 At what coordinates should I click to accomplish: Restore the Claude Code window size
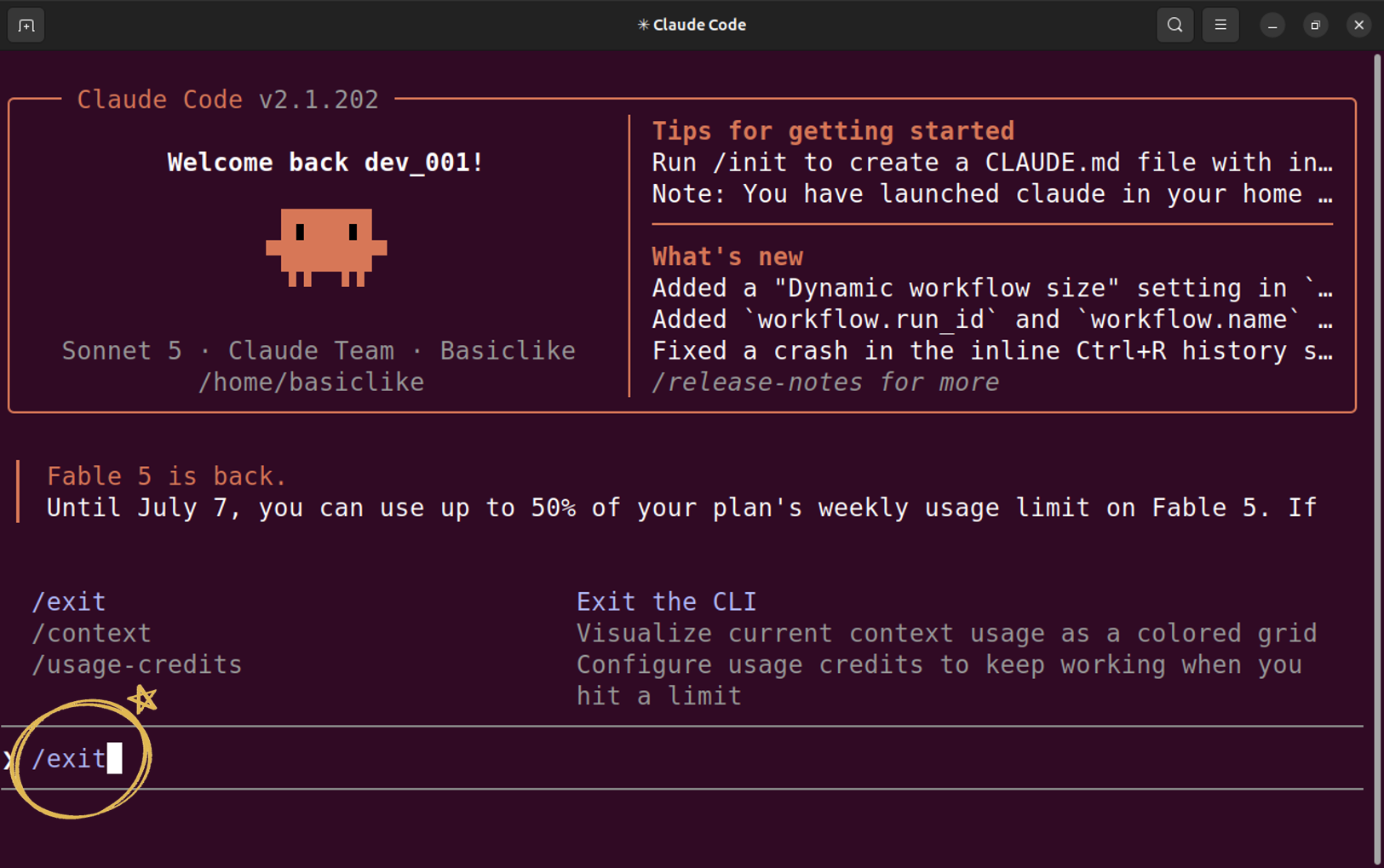[1316, 26]
